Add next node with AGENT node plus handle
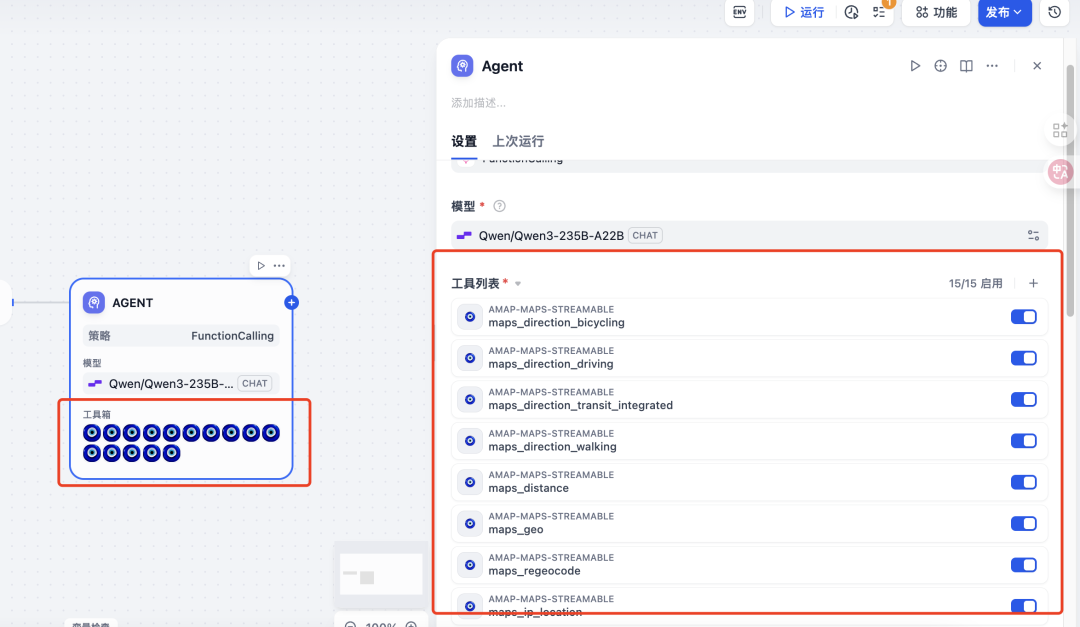This screenshot has height=627, width=1080. [291, 302]
